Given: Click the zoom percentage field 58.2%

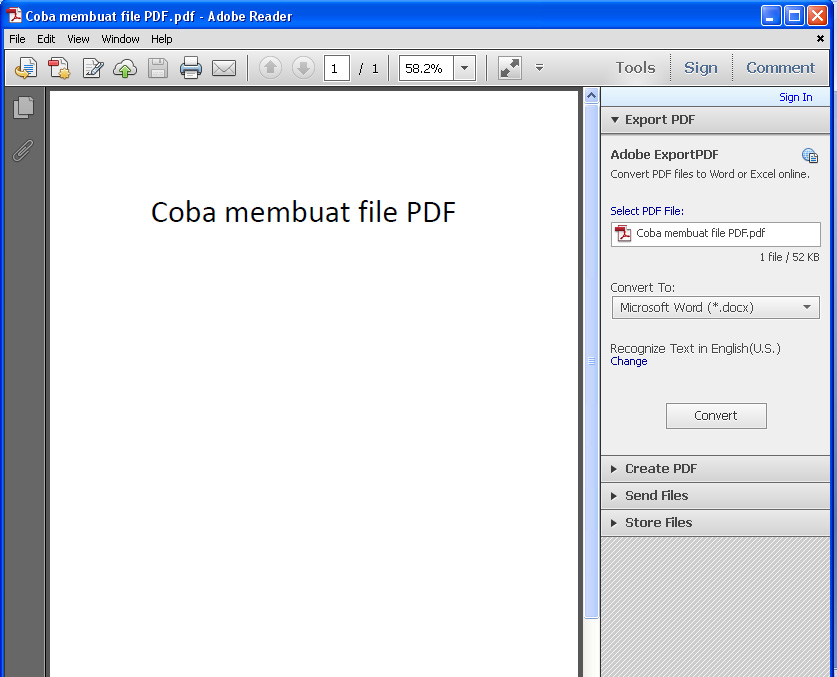Looking at the screenshot, I should (426, 68).
